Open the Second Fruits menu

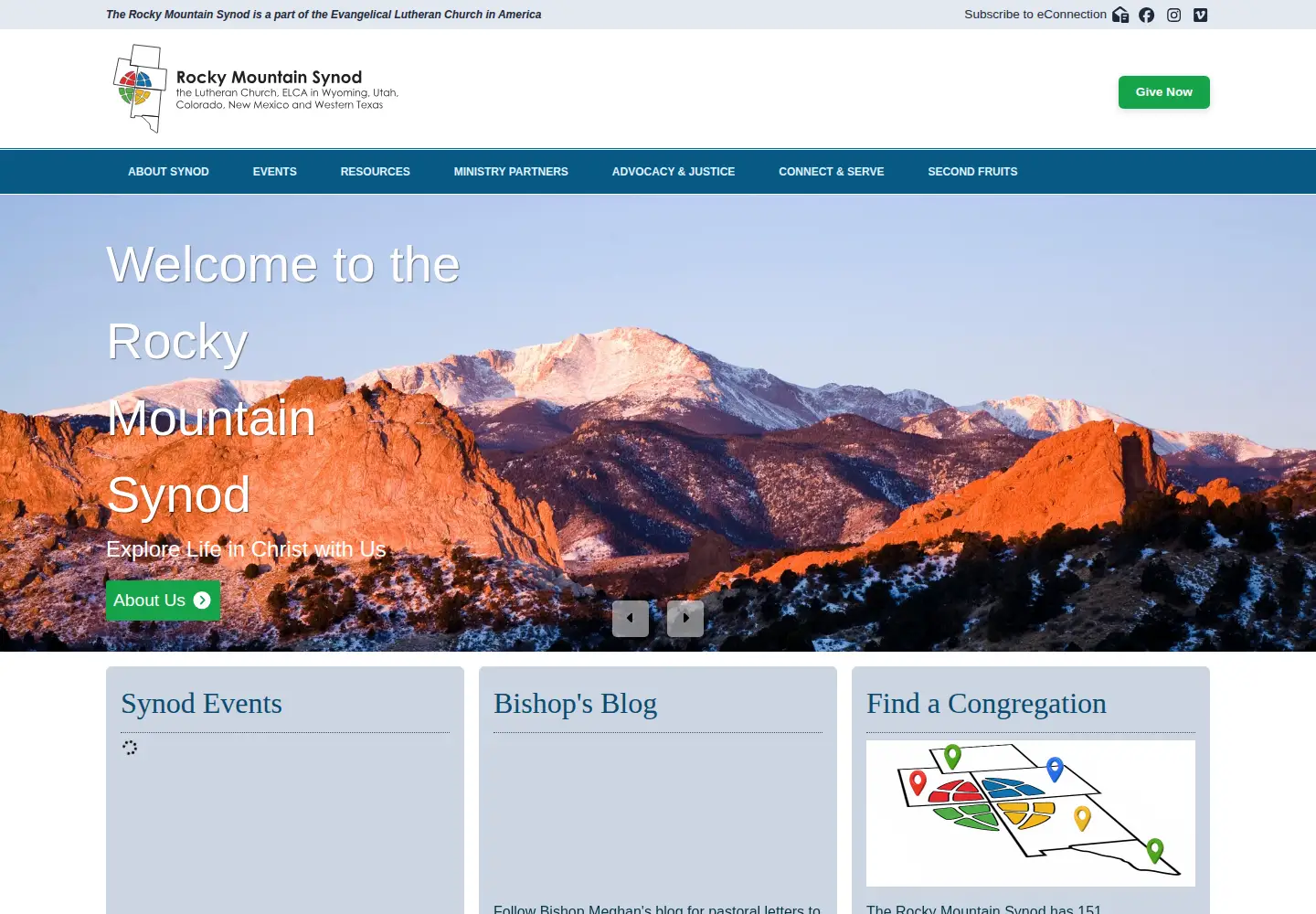pyautogui.click(x=972, y=172)
